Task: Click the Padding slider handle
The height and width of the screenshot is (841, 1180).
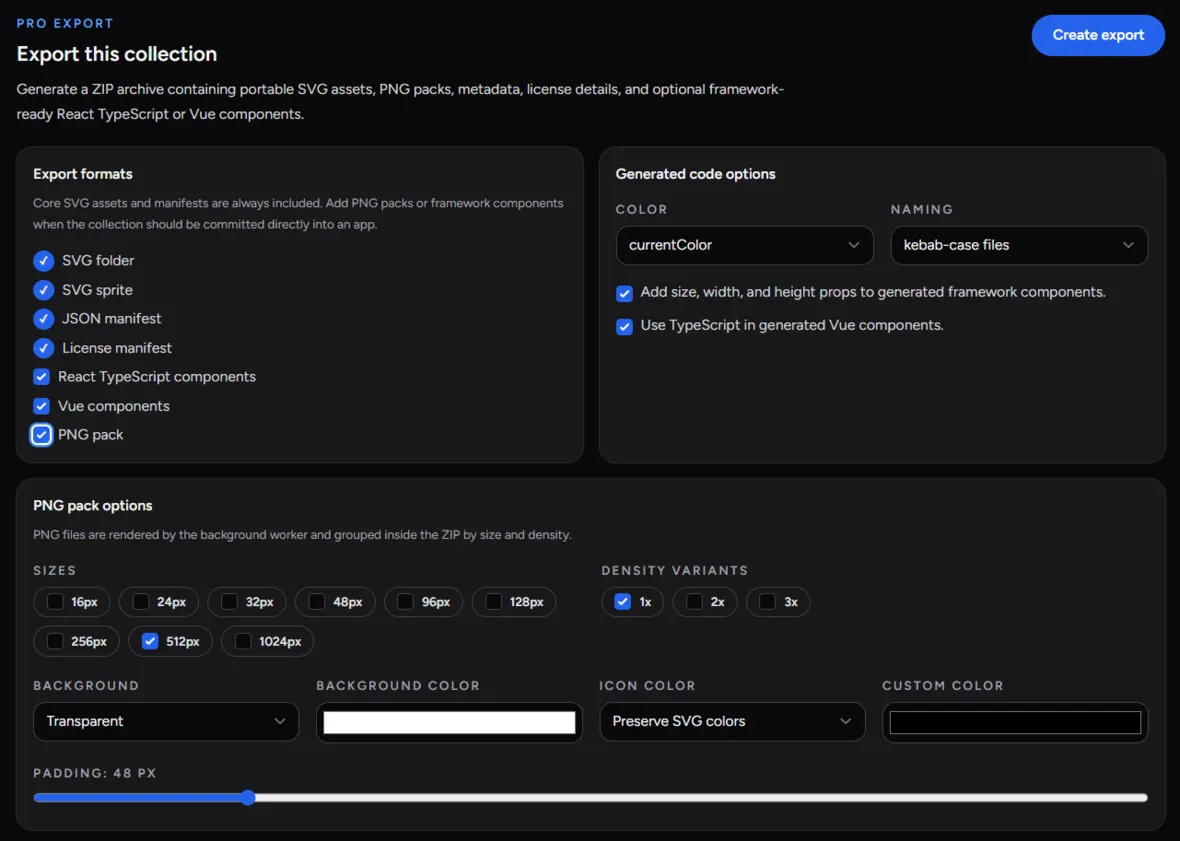Action: coord(248,797)
